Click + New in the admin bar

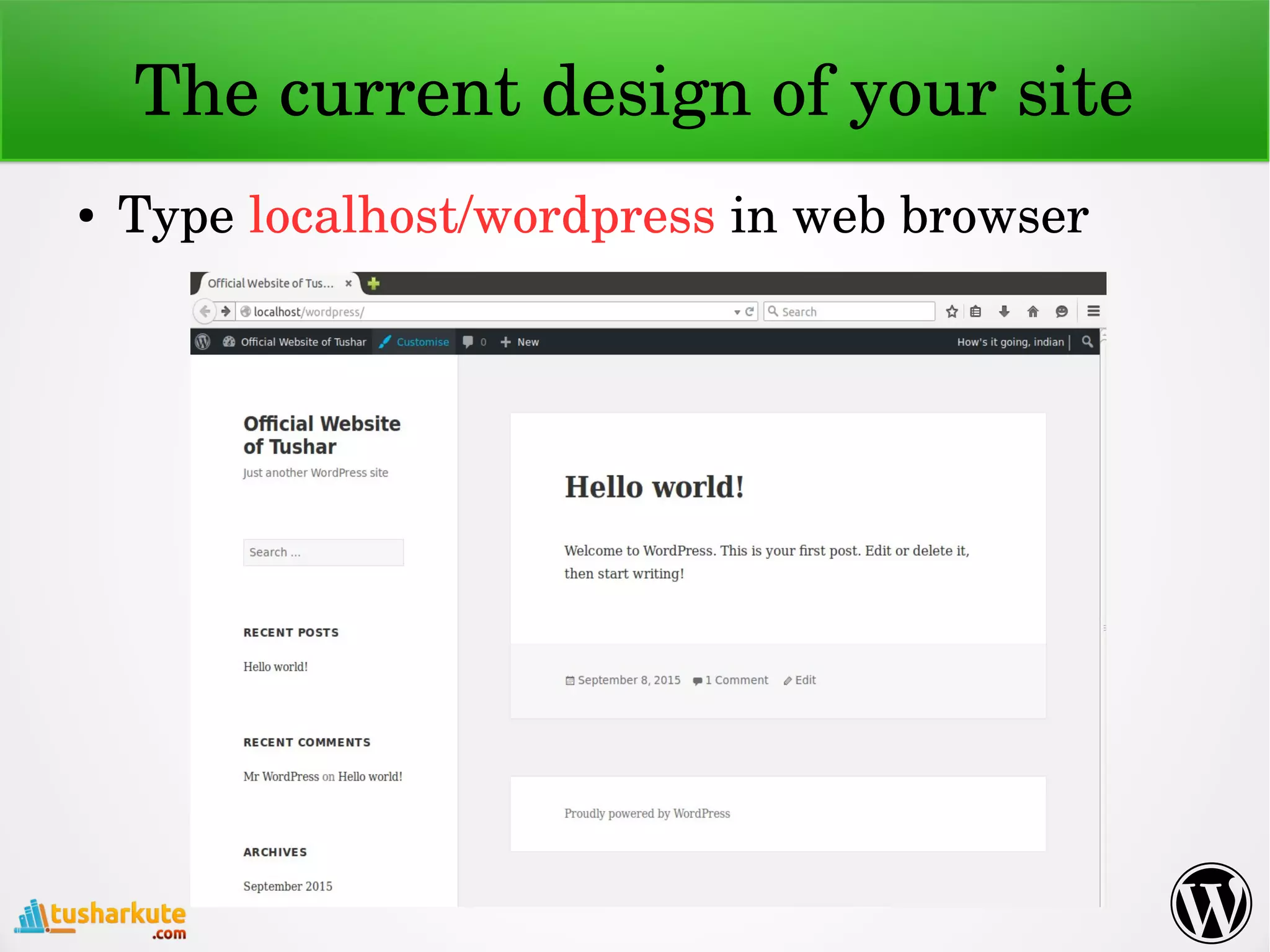520,342
